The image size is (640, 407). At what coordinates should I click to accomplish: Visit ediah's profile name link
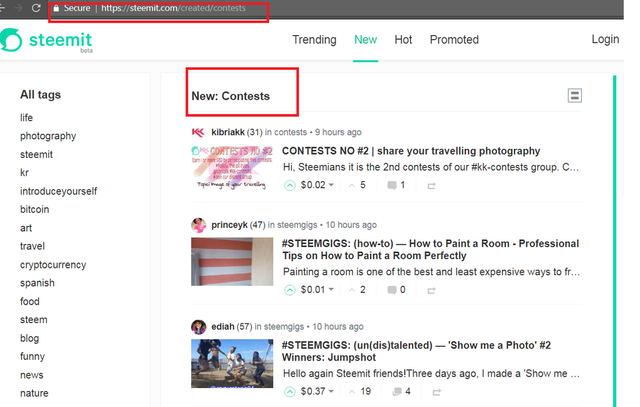pos(222,327)
